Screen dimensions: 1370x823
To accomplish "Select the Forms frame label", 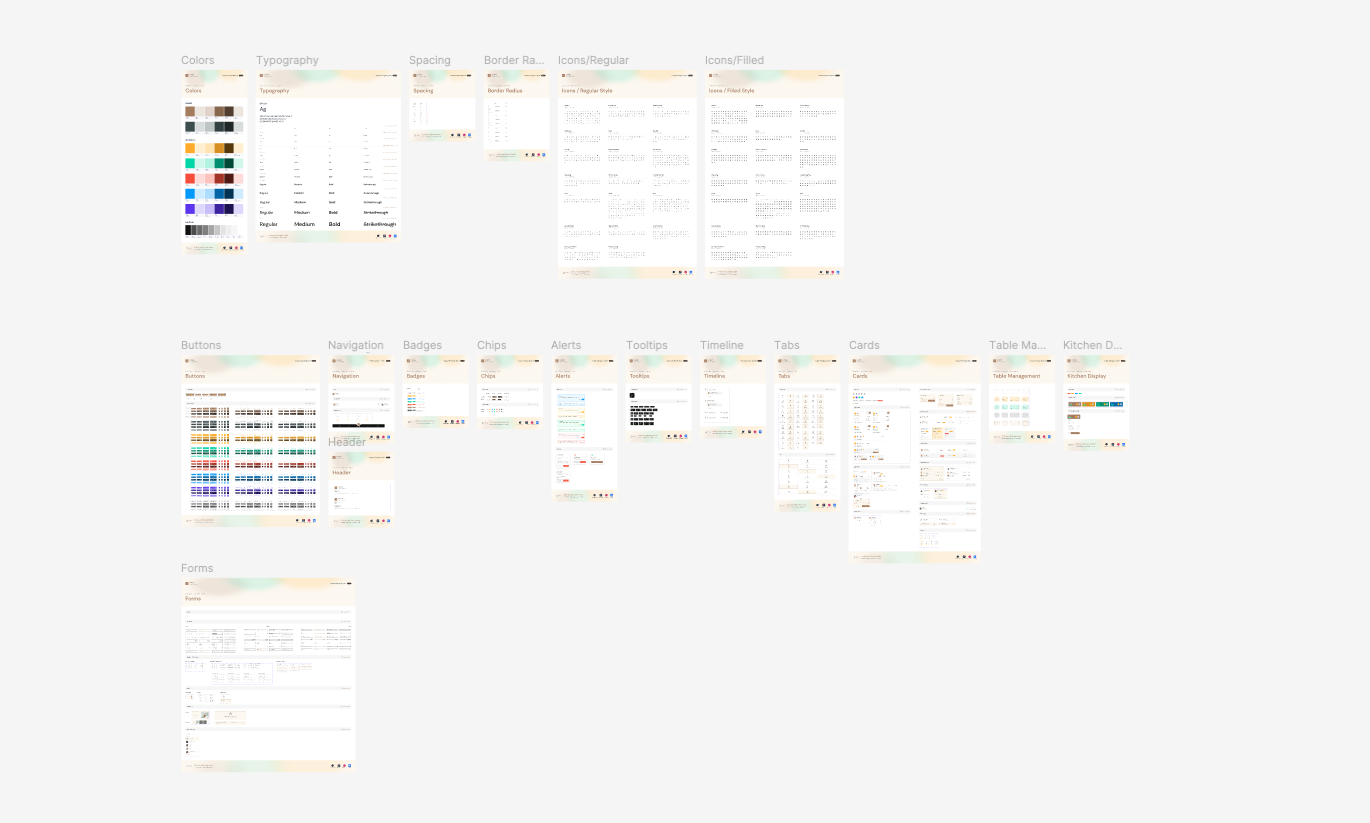I will pyautogui.click(x=197, y=568).
